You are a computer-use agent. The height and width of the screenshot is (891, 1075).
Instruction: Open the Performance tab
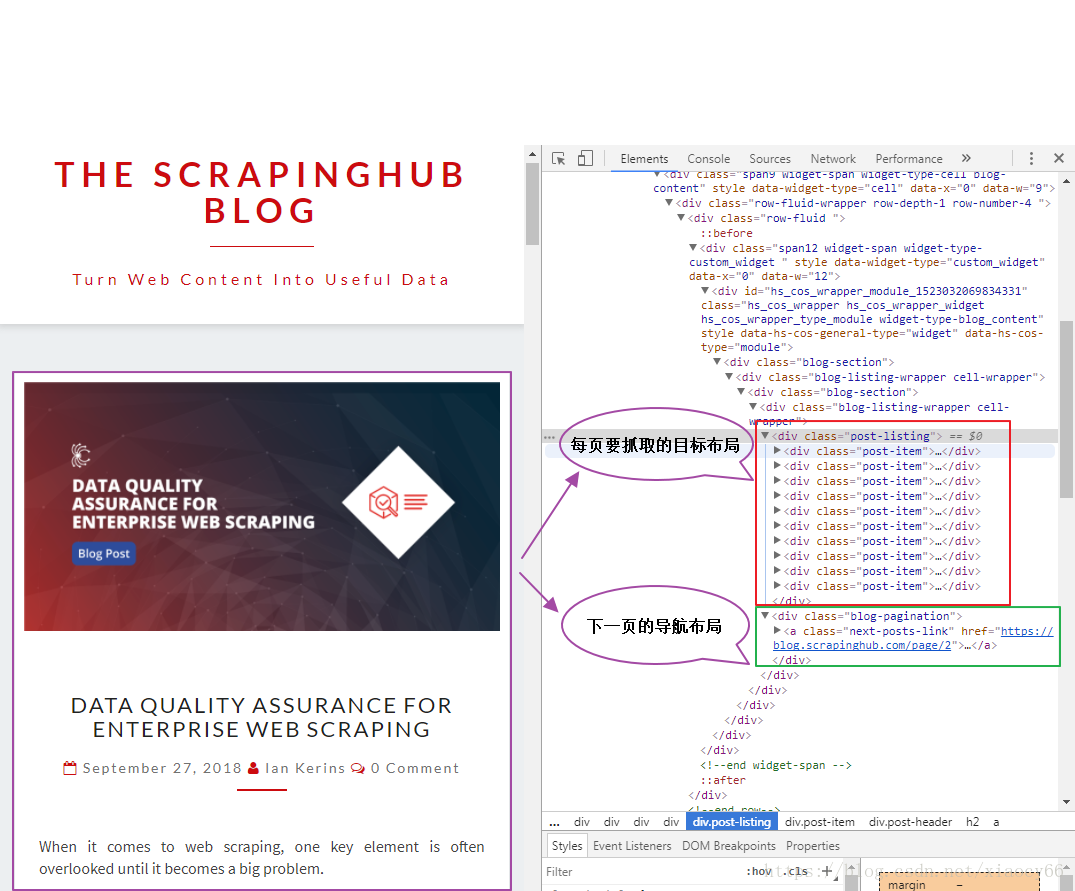click(908, 158)
